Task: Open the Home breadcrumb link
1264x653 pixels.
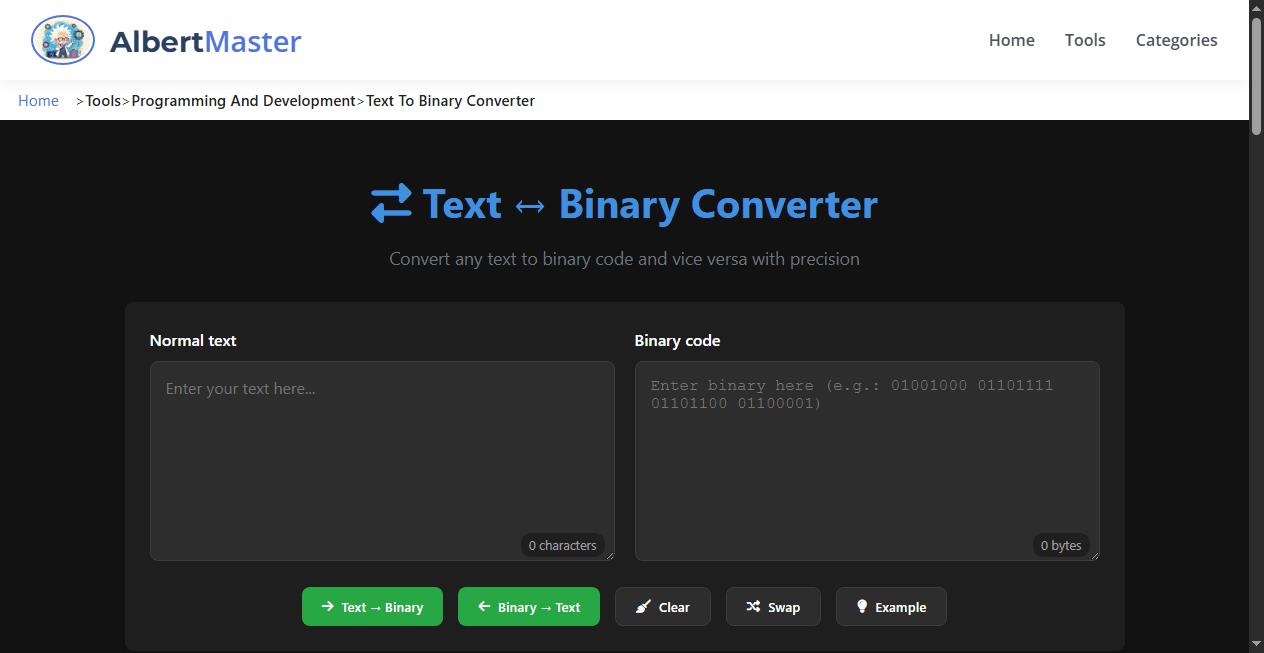Action: coord(38,100)
